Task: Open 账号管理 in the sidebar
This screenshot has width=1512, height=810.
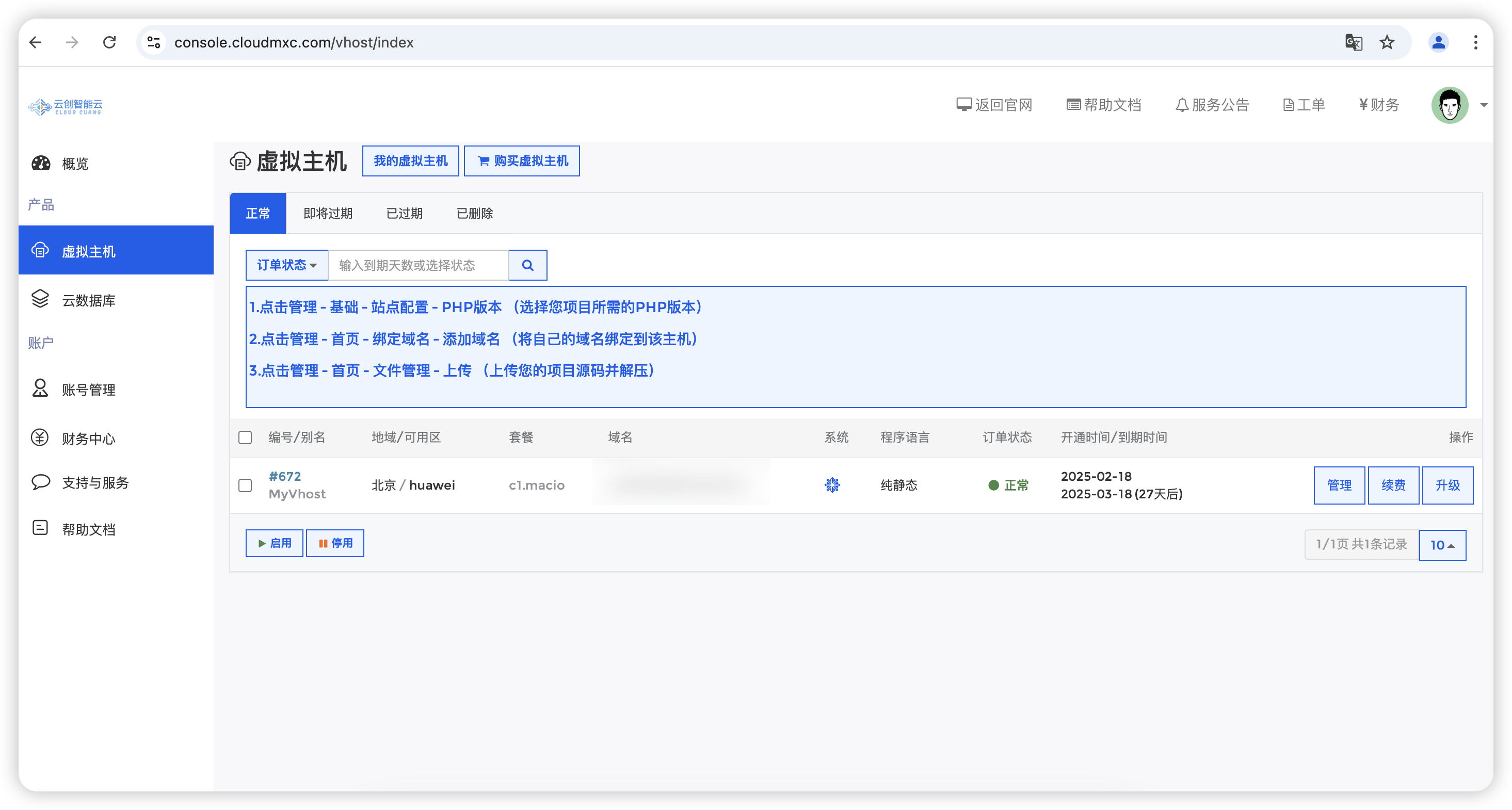Action: pyautogui.click(x=116, y=389)
